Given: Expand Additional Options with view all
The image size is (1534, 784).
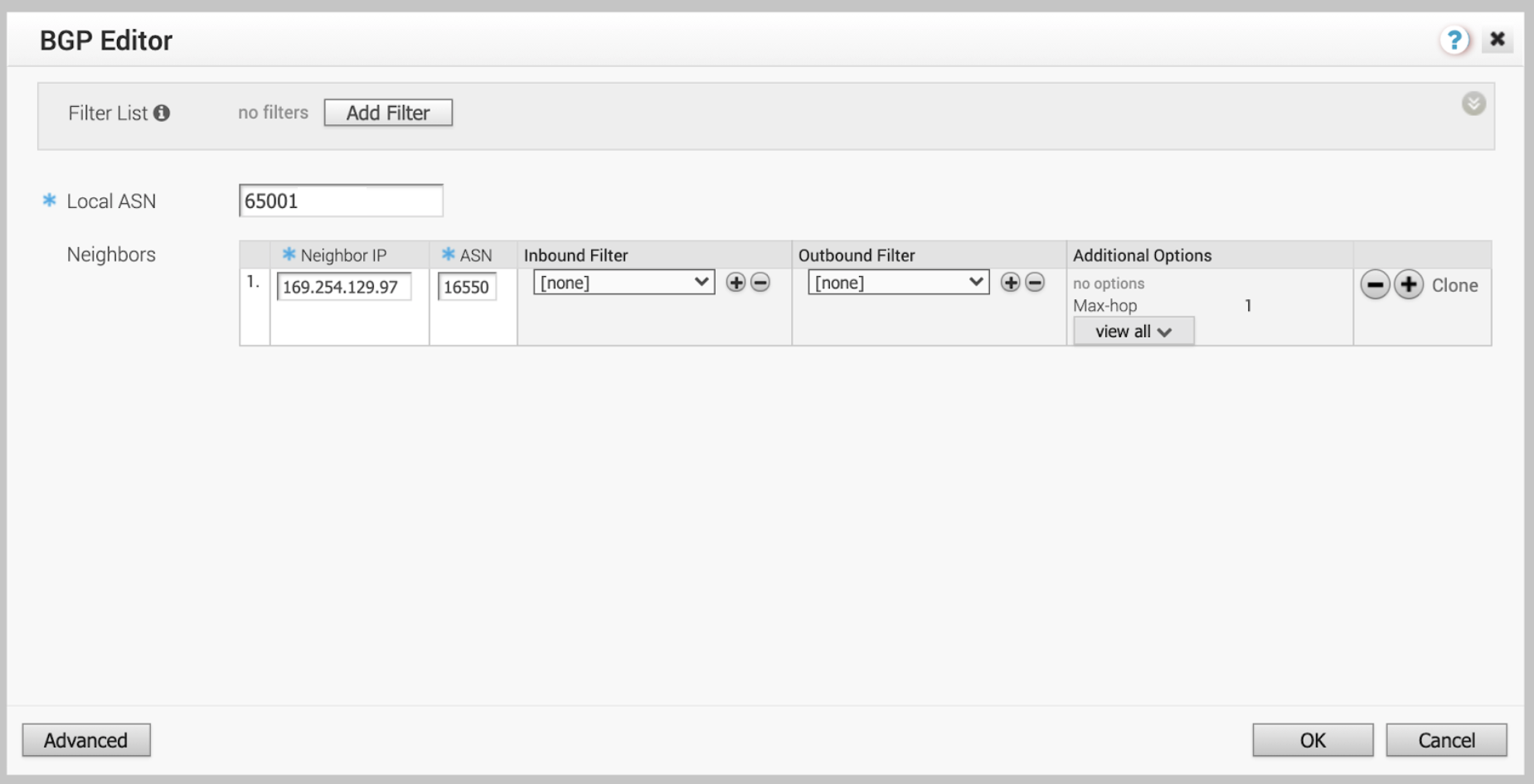Looking at the screenshot, I should click(1134, 332).
